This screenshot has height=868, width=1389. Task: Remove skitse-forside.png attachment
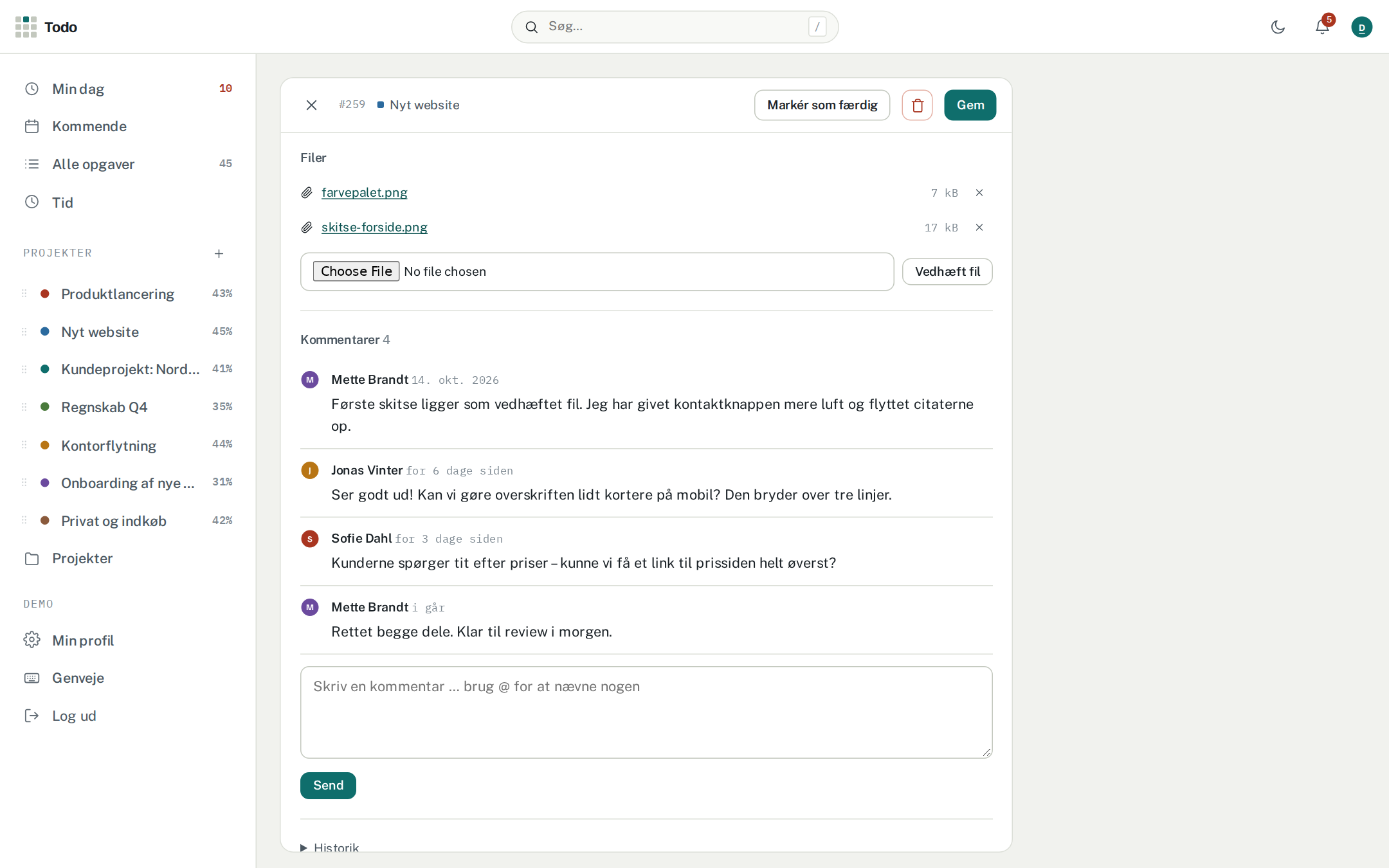(x=979, y=228)
